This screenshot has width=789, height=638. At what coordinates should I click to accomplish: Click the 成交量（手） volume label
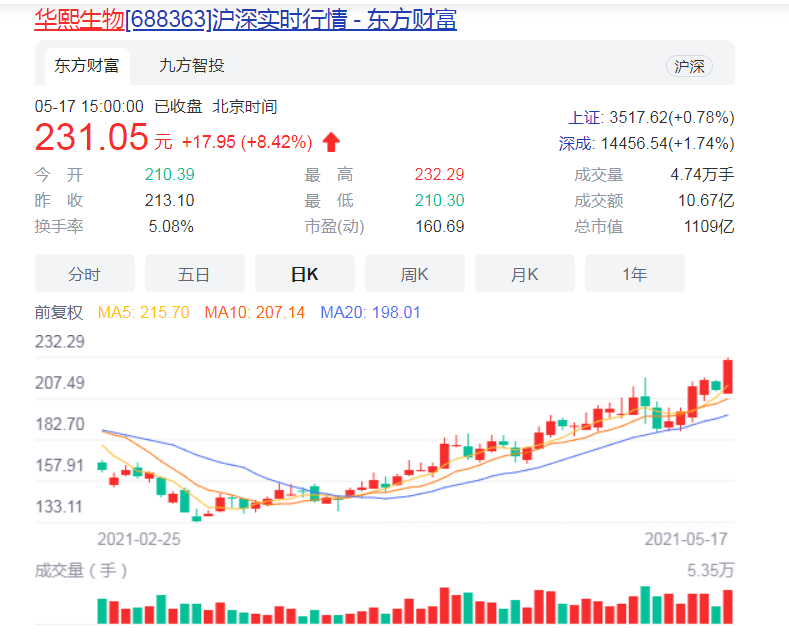[x=81, y=571]
